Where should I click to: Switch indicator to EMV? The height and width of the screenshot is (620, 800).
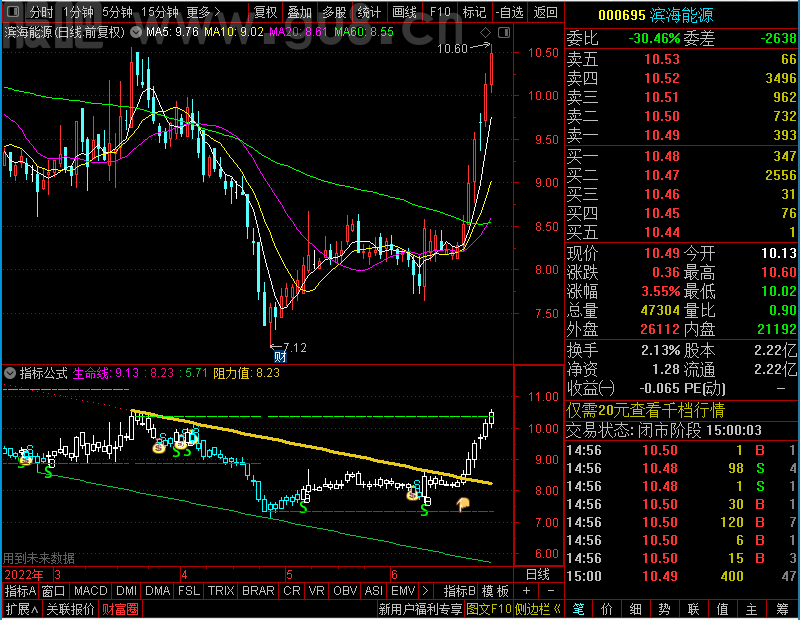click(403, 591)
